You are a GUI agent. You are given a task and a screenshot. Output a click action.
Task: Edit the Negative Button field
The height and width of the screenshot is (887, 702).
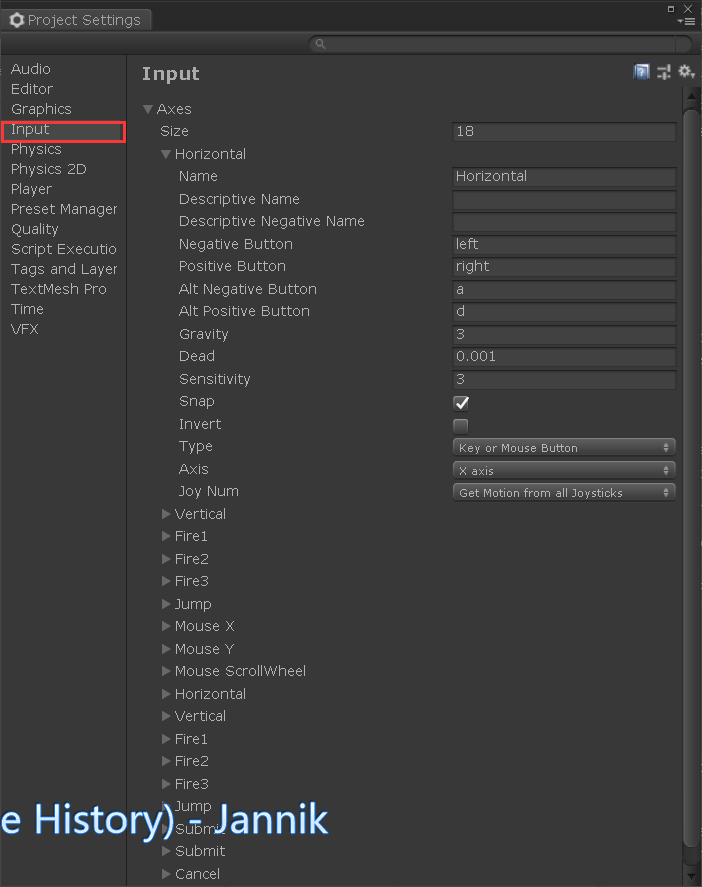(564, 244)
